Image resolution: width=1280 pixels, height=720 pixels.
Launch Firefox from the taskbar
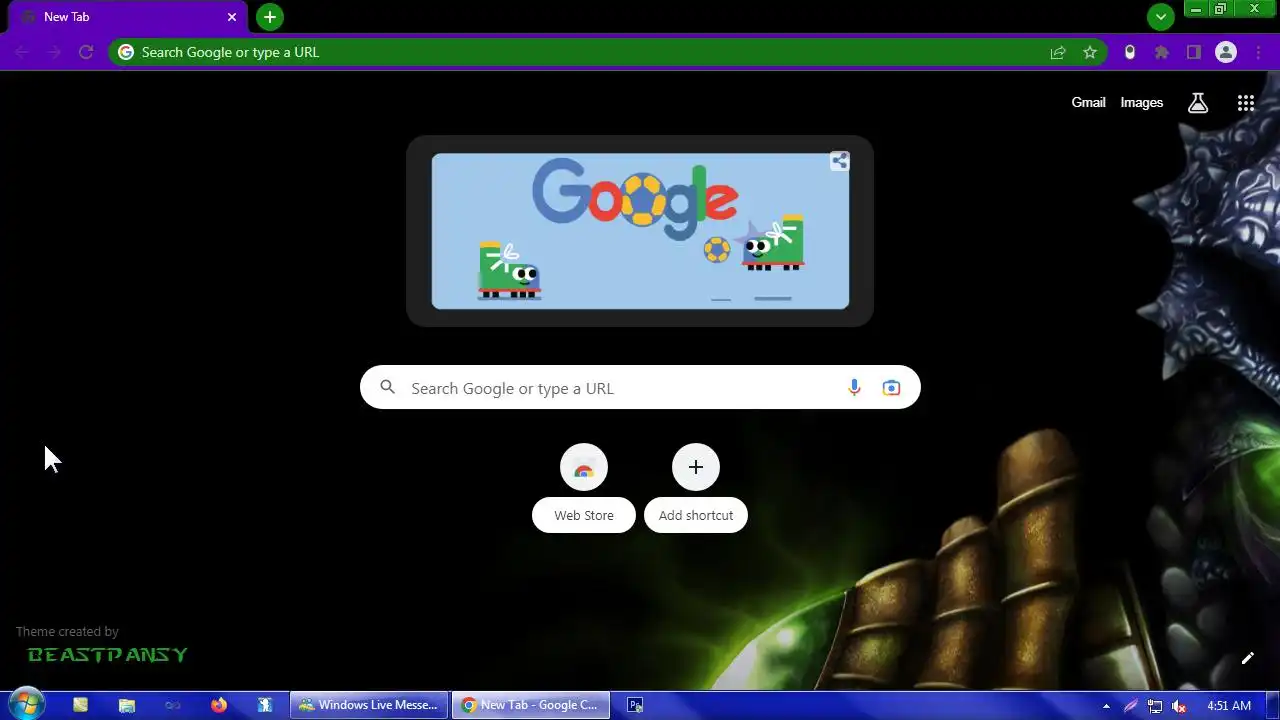pyautogui.click(x=219, y=705)
